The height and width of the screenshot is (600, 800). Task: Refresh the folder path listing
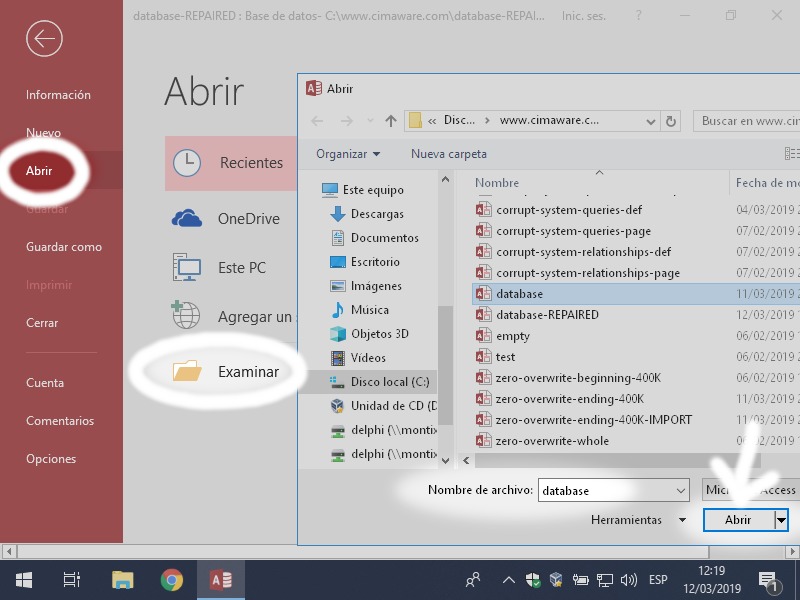click(x=671, y=121)
